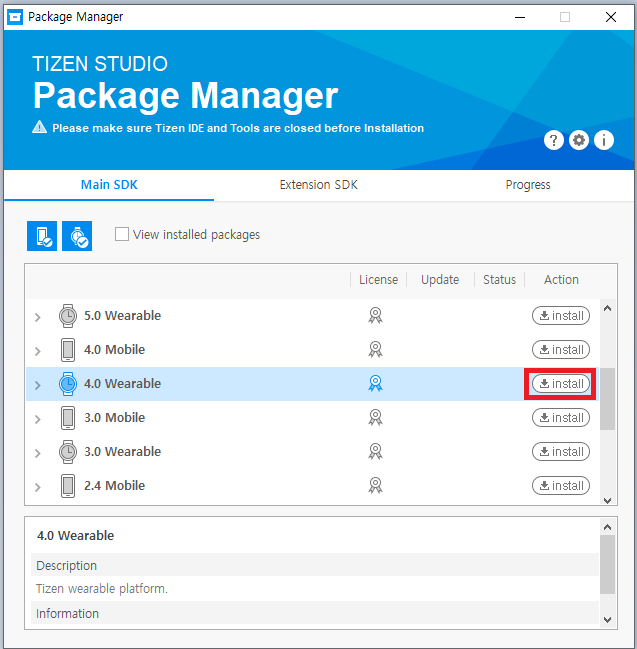The height and width of the screenshot is (649, 637).
Task: Click the details panel scrollbar thumb
Action: click(607, 565)
